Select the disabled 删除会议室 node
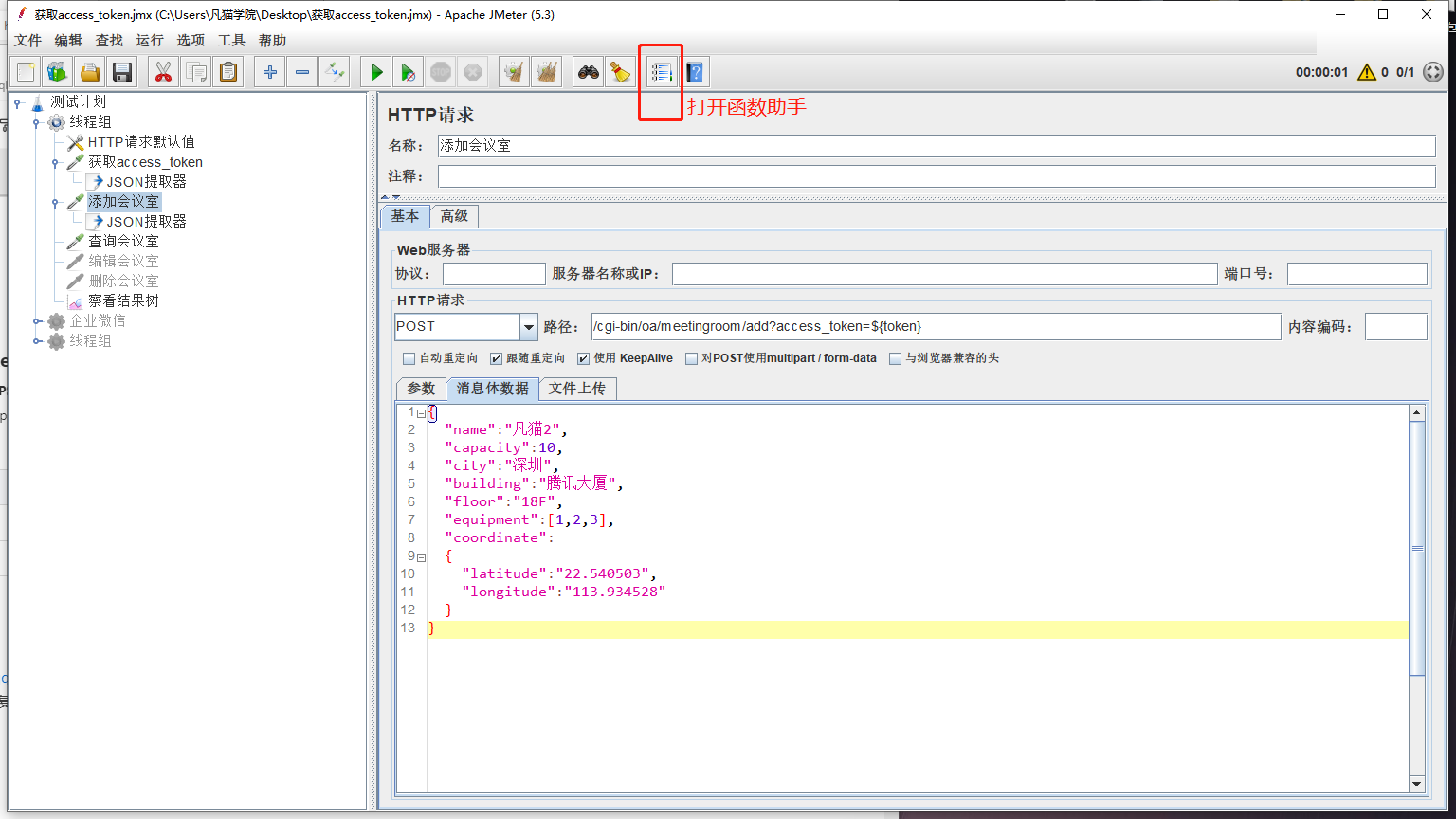Screen dimensions: 1456x819 click(123, 282)
